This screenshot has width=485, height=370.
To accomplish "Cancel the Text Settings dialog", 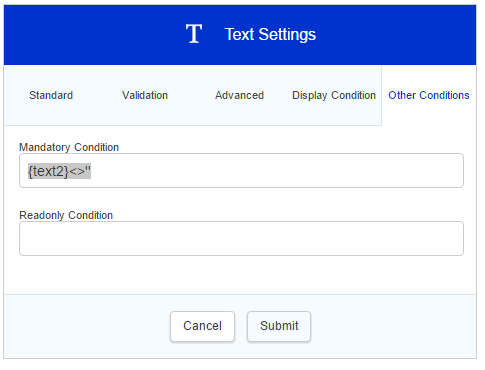I will [x=202, y=326].
